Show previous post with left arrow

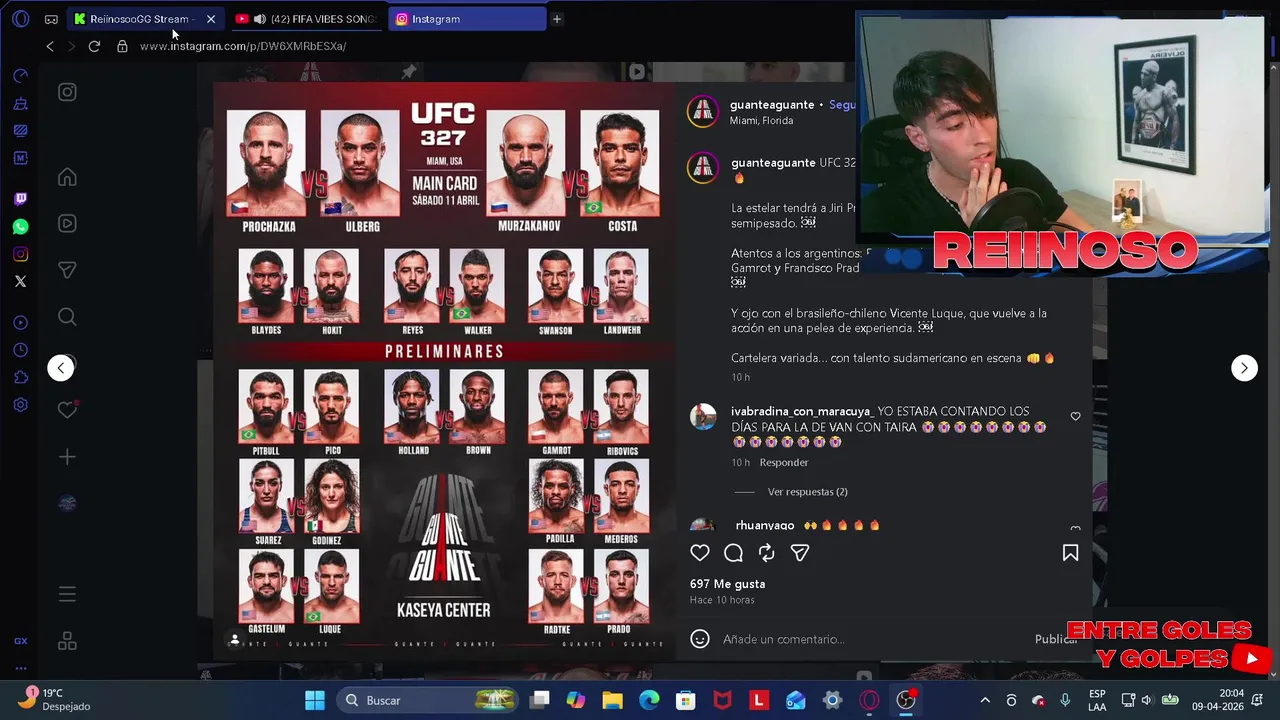pyautogui.click(x=61, y=368)
